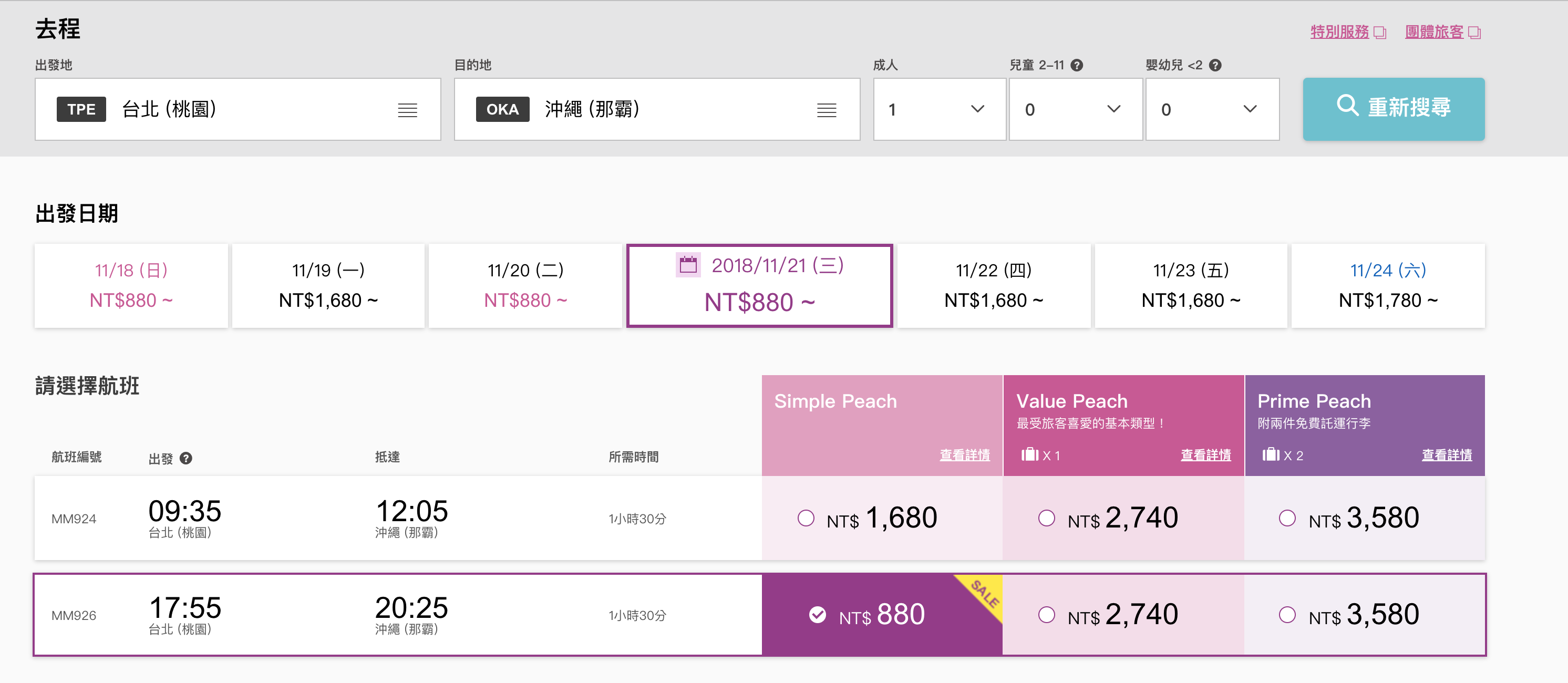
Task: Click the TPE airport code badge
Action: 81,110
